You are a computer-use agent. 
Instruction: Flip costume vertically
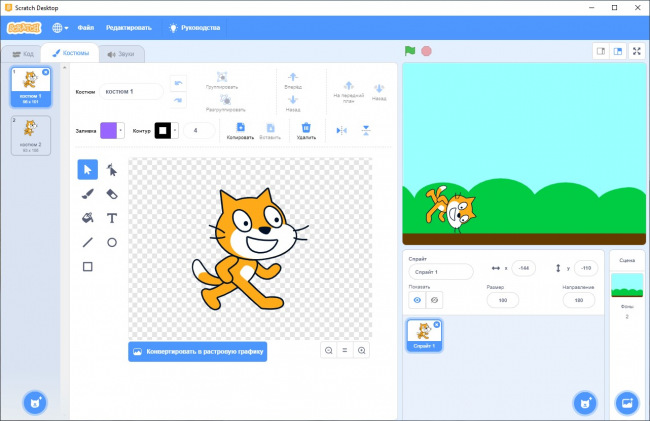(x=366, y=131)
